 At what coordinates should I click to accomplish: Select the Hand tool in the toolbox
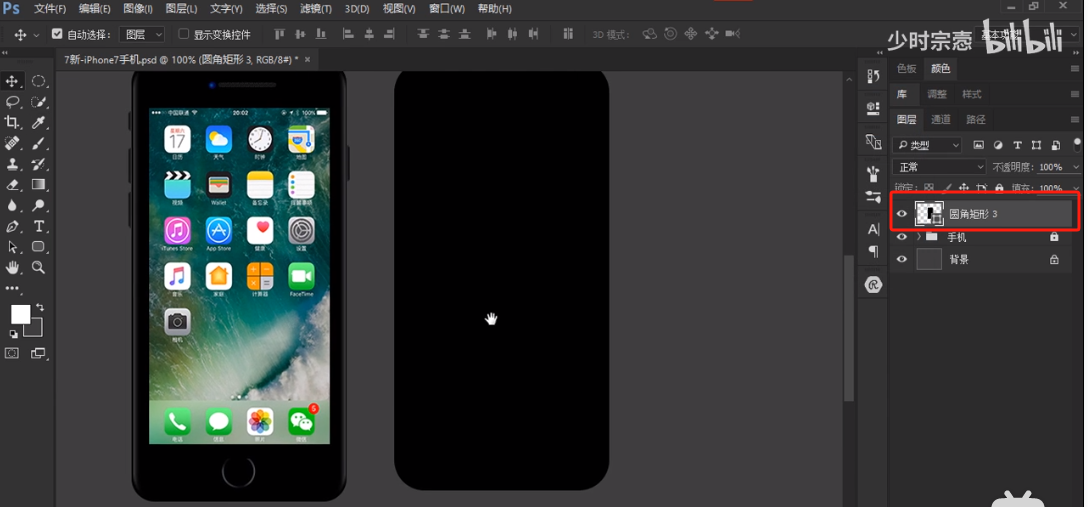[12, 267]
